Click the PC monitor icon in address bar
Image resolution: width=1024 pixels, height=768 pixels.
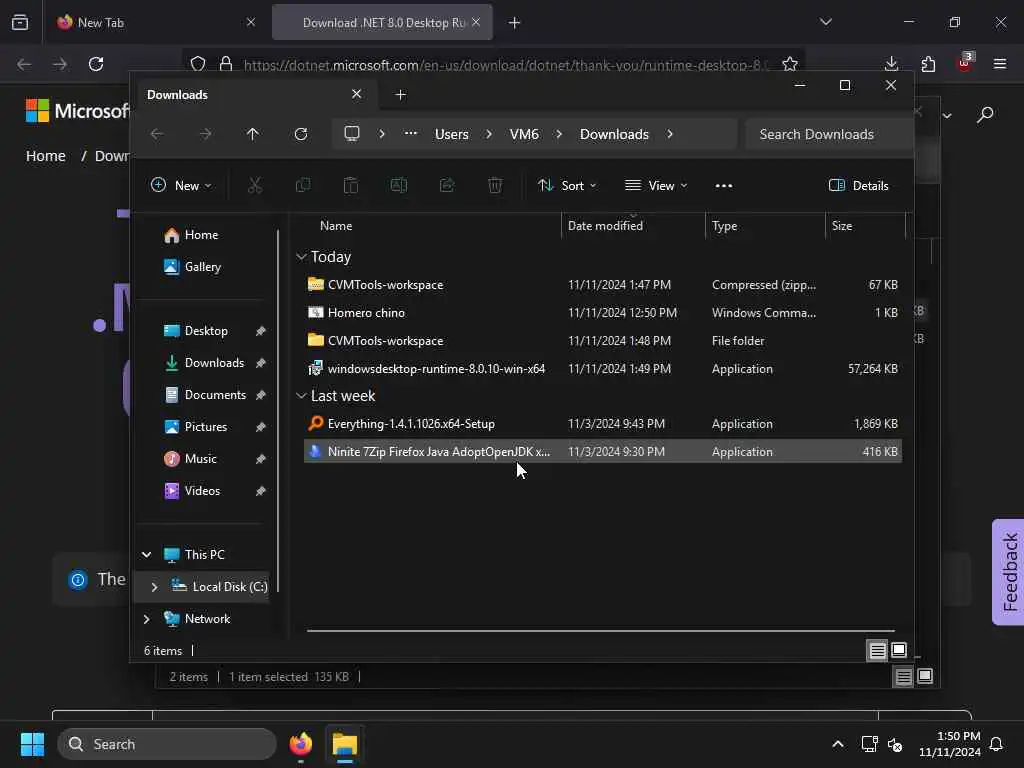click(x=352, y=134)
